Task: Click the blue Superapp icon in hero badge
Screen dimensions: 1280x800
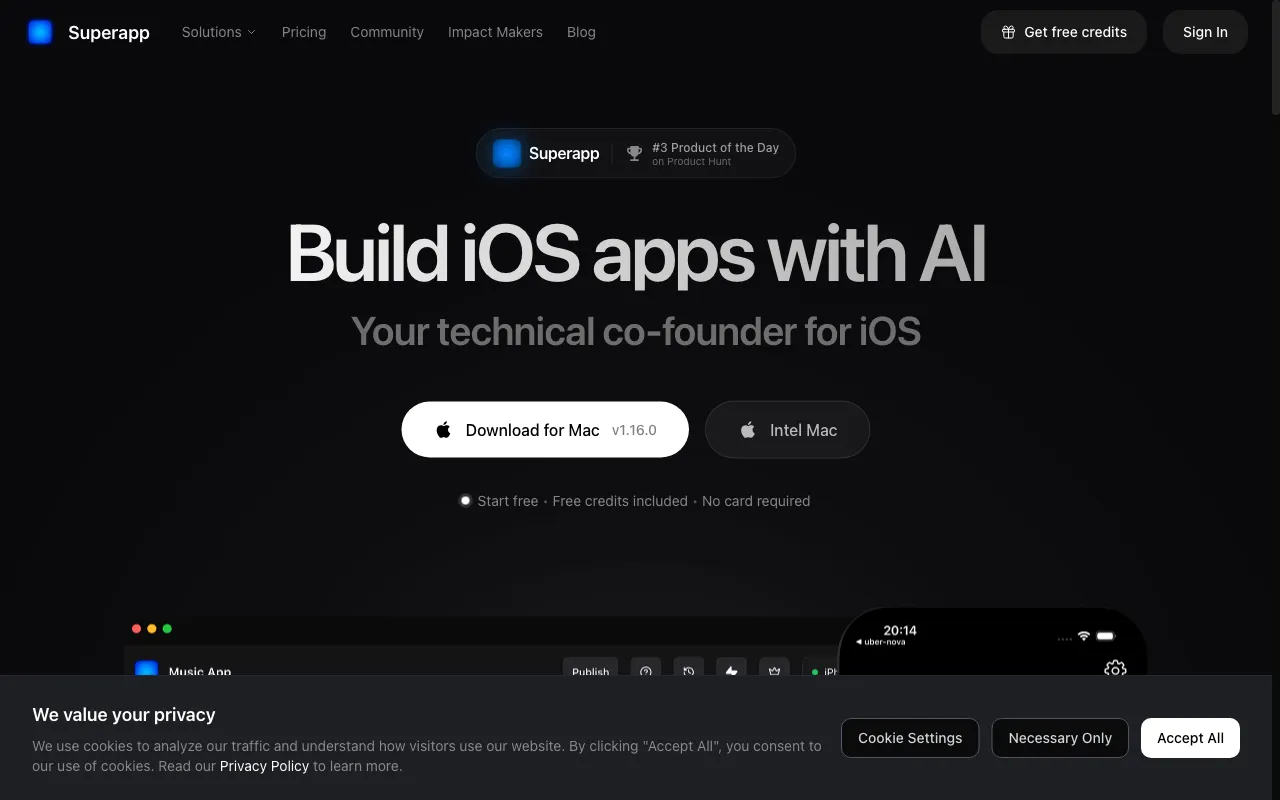Action: (x=507, y=153)
